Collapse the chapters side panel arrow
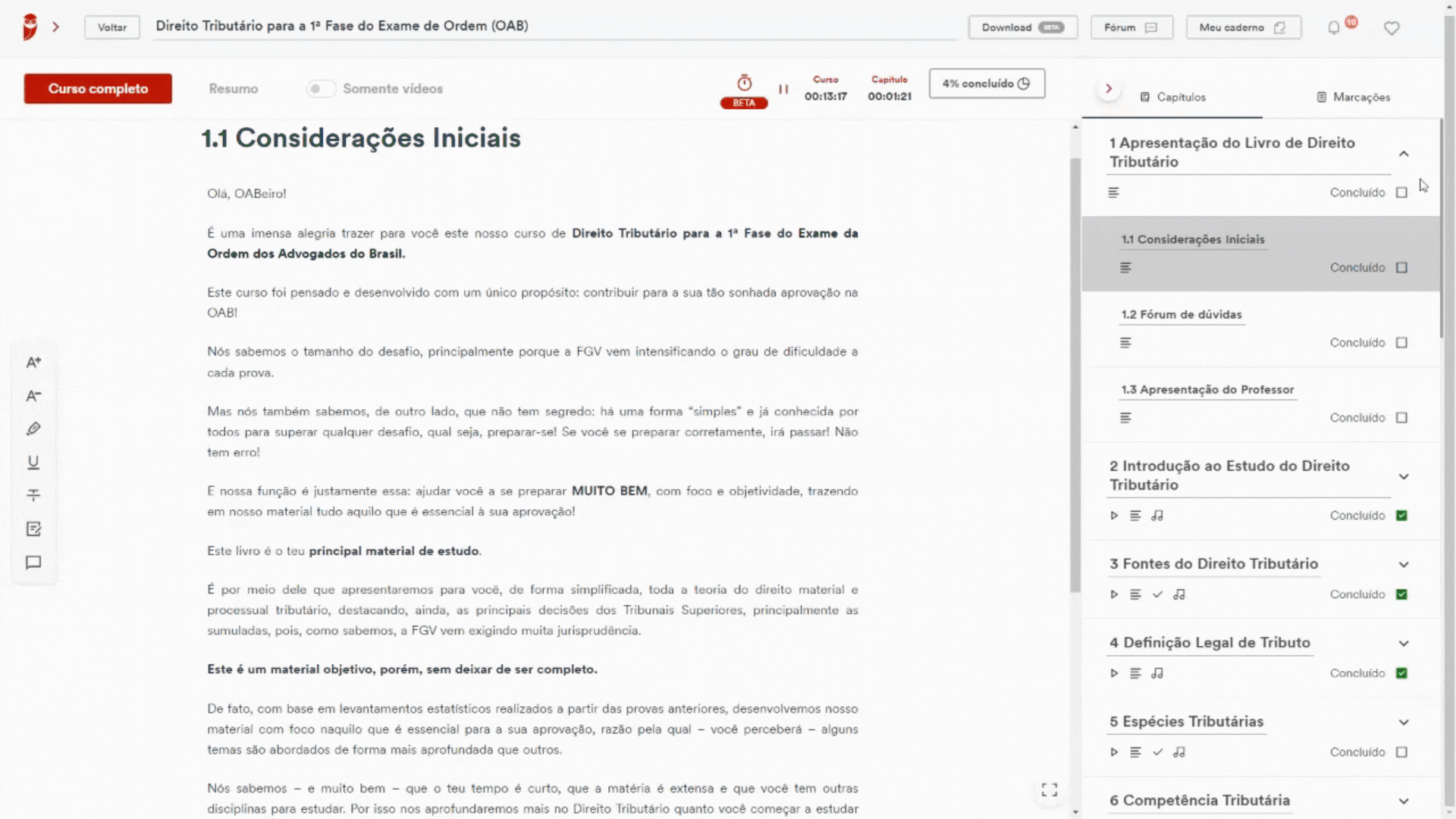The height and width of the screenshot is (819, 1456). 1109,89
